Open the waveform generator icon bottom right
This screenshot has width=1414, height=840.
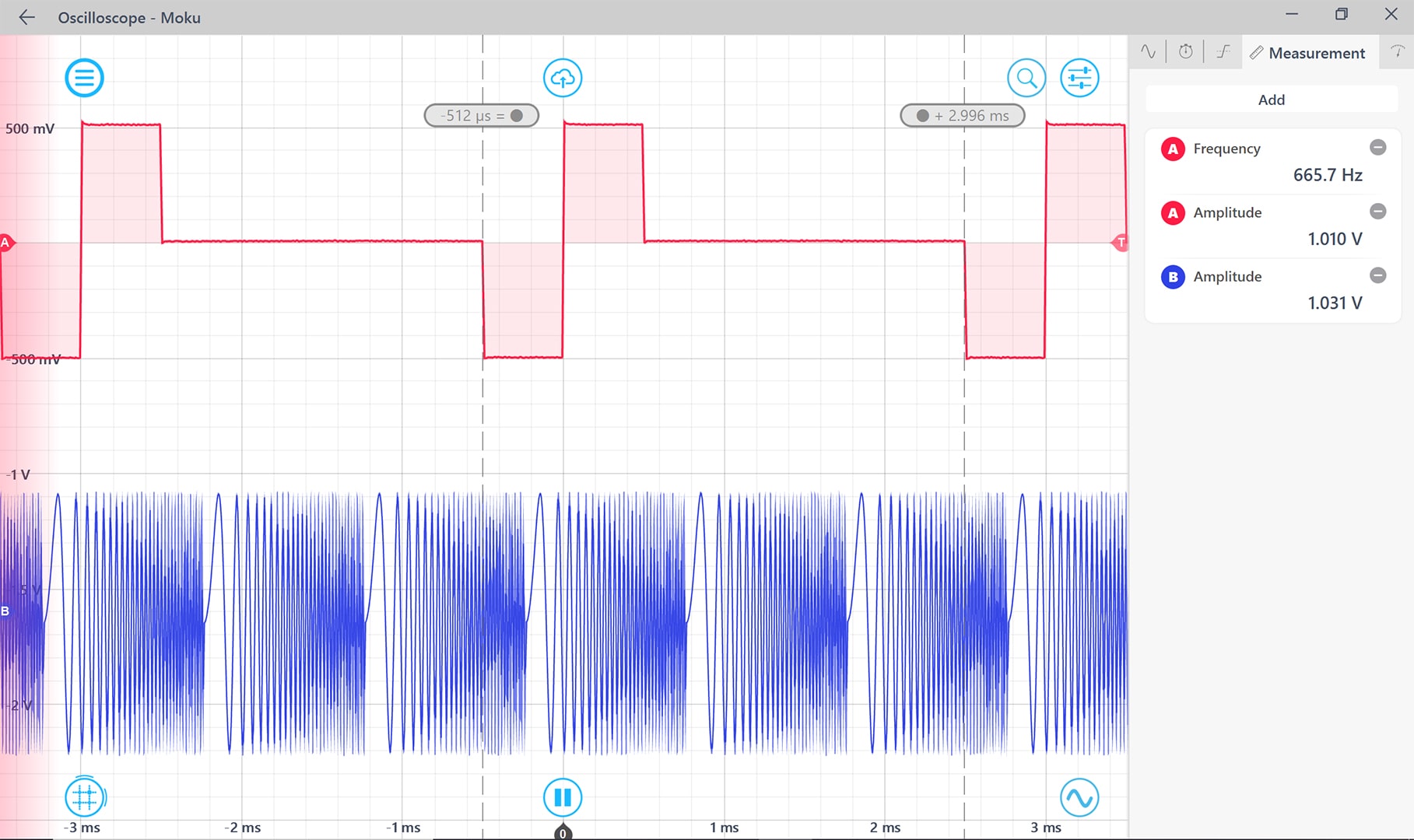[x=1079, y=796]
